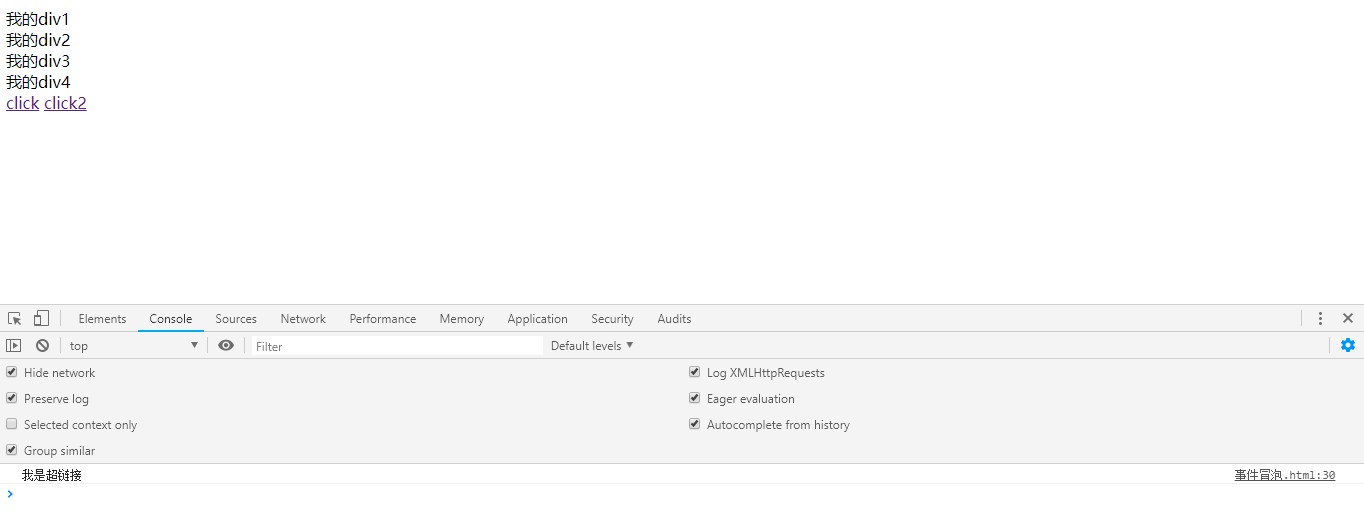The image size is (1364, 522).
Task: Open the top JavaScript context dropdown
Action: [x=134, y=345]
